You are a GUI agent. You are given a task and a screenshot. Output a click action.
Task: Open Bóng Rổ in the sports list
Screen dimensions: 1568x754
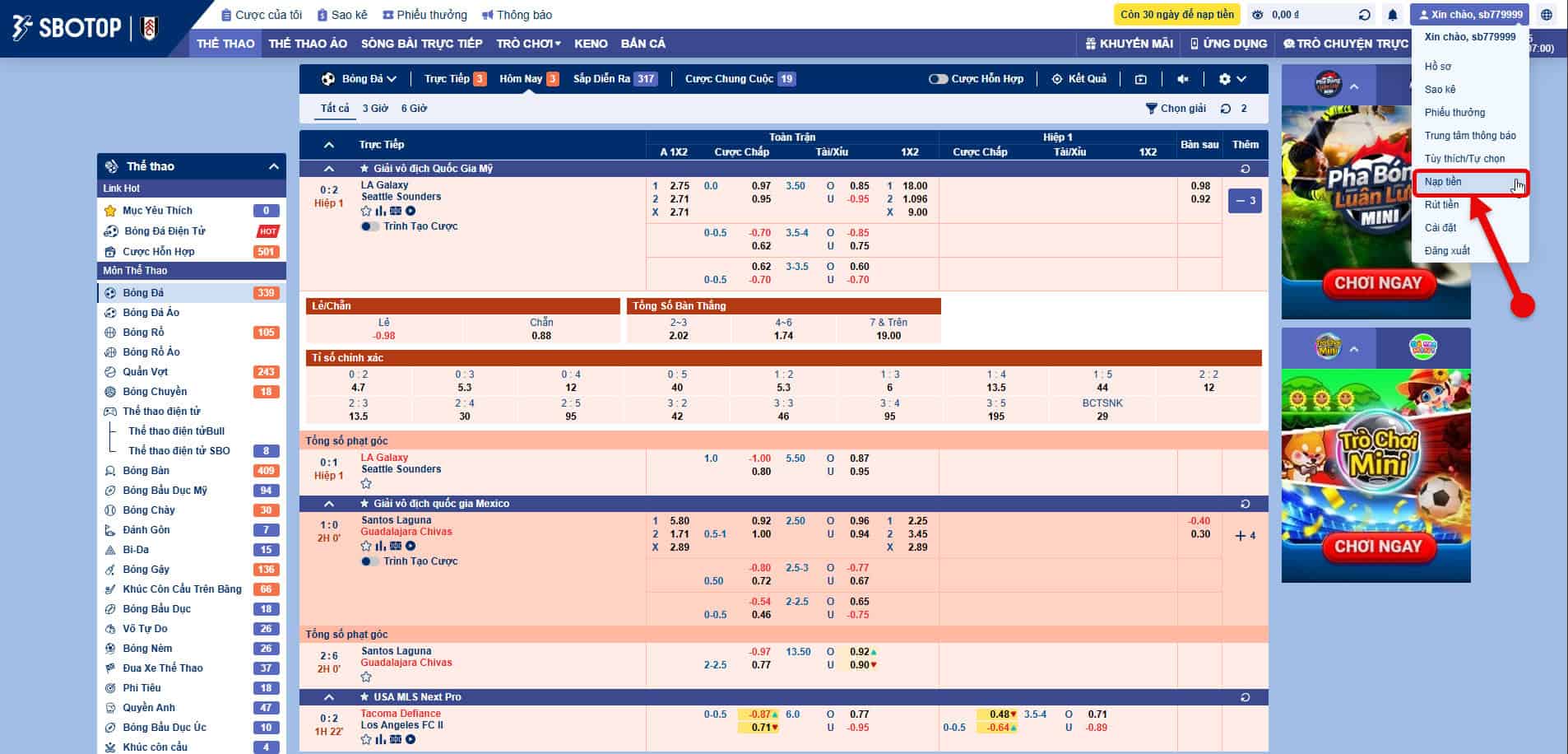[143, 333]
